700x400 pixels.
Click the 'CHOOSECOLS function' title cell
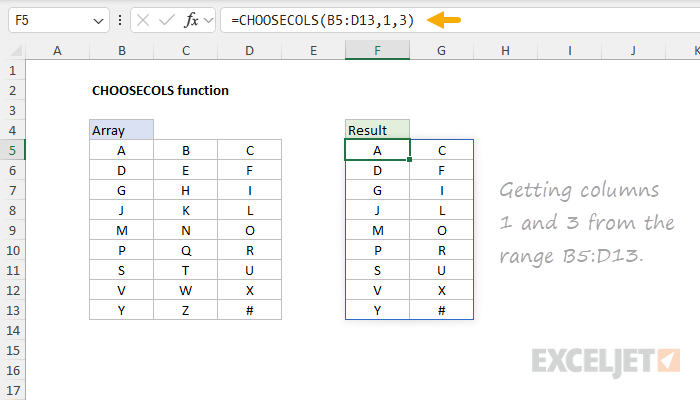(160, 90)
